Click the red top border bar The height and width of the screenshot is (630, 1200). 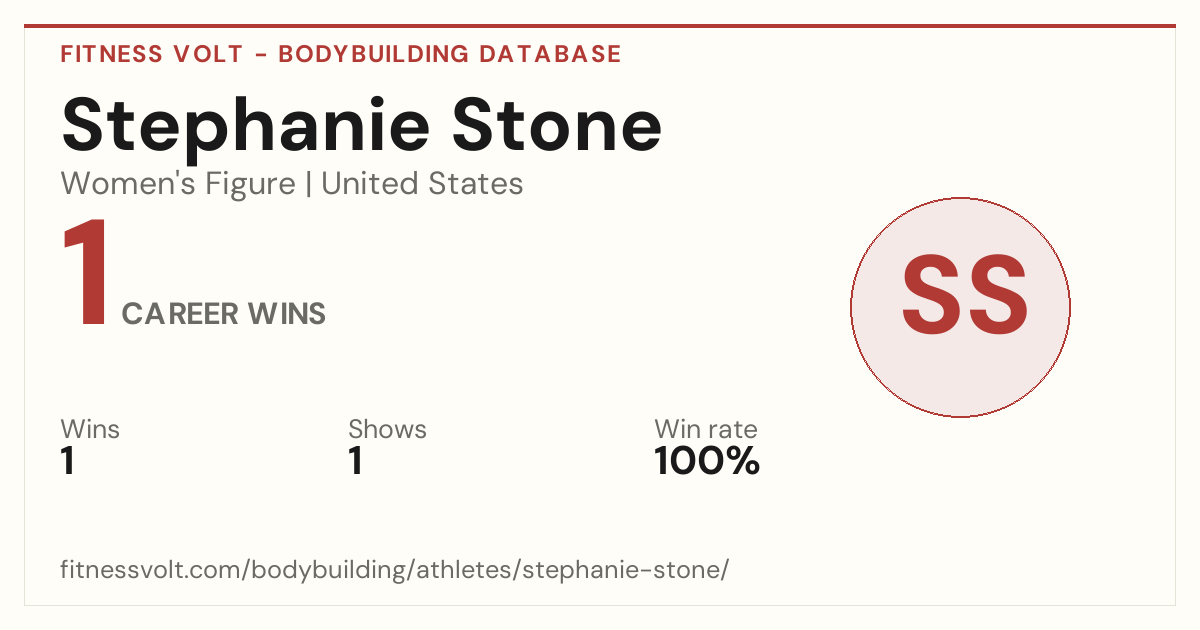click(600, 26)
